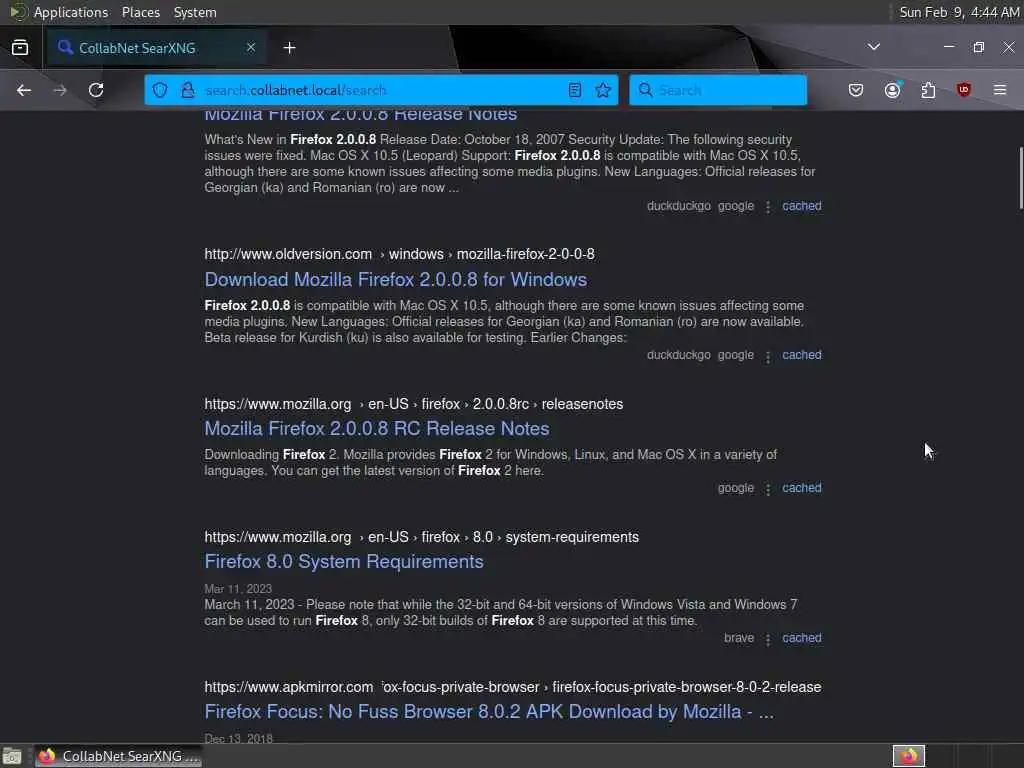This screenshot has width=1024, height=768.
Task: Save page to Pocket
Action: [x=856, y=90]
